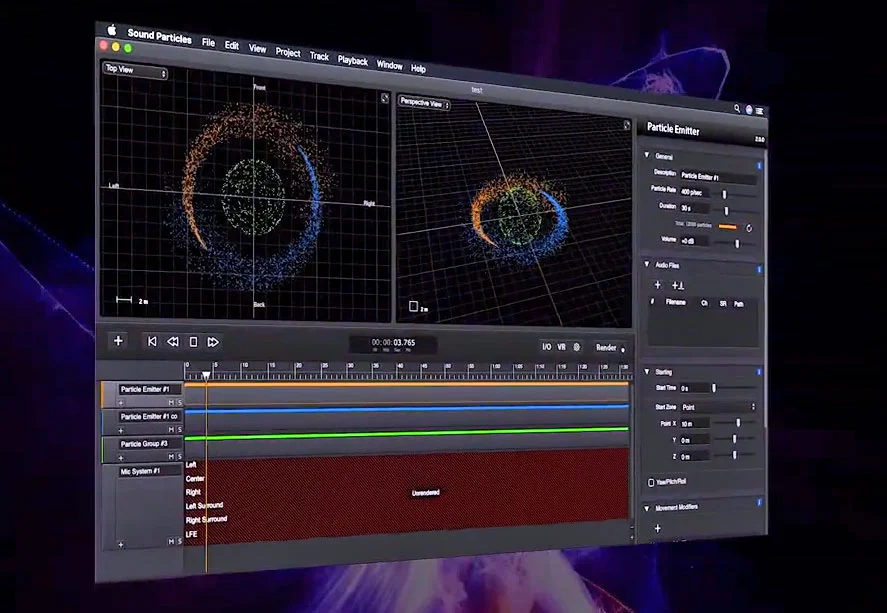Refresh the total particles count
This screenshot has height=613, width=887.
point(749,228)
